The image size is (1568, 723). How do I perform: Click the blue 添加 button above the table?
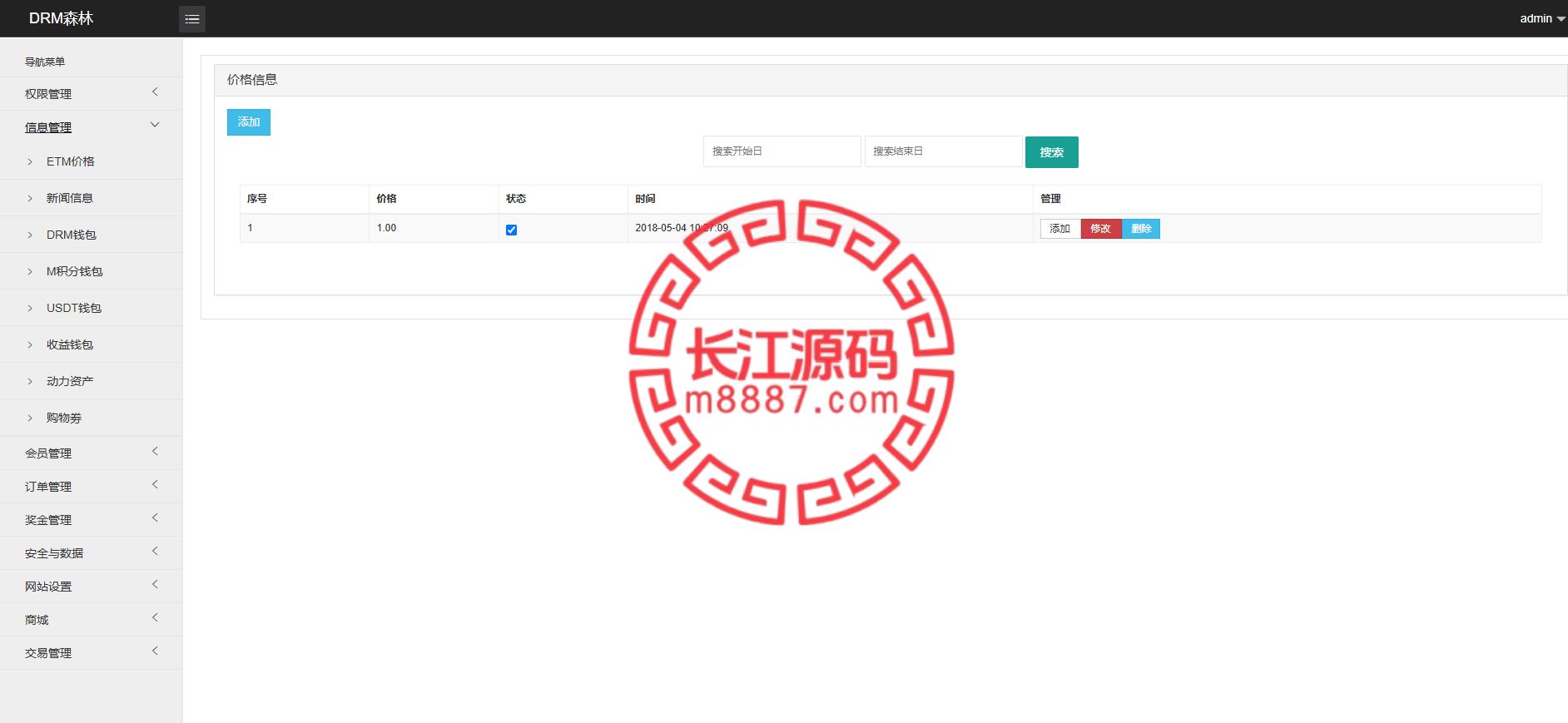click(249, 121)
